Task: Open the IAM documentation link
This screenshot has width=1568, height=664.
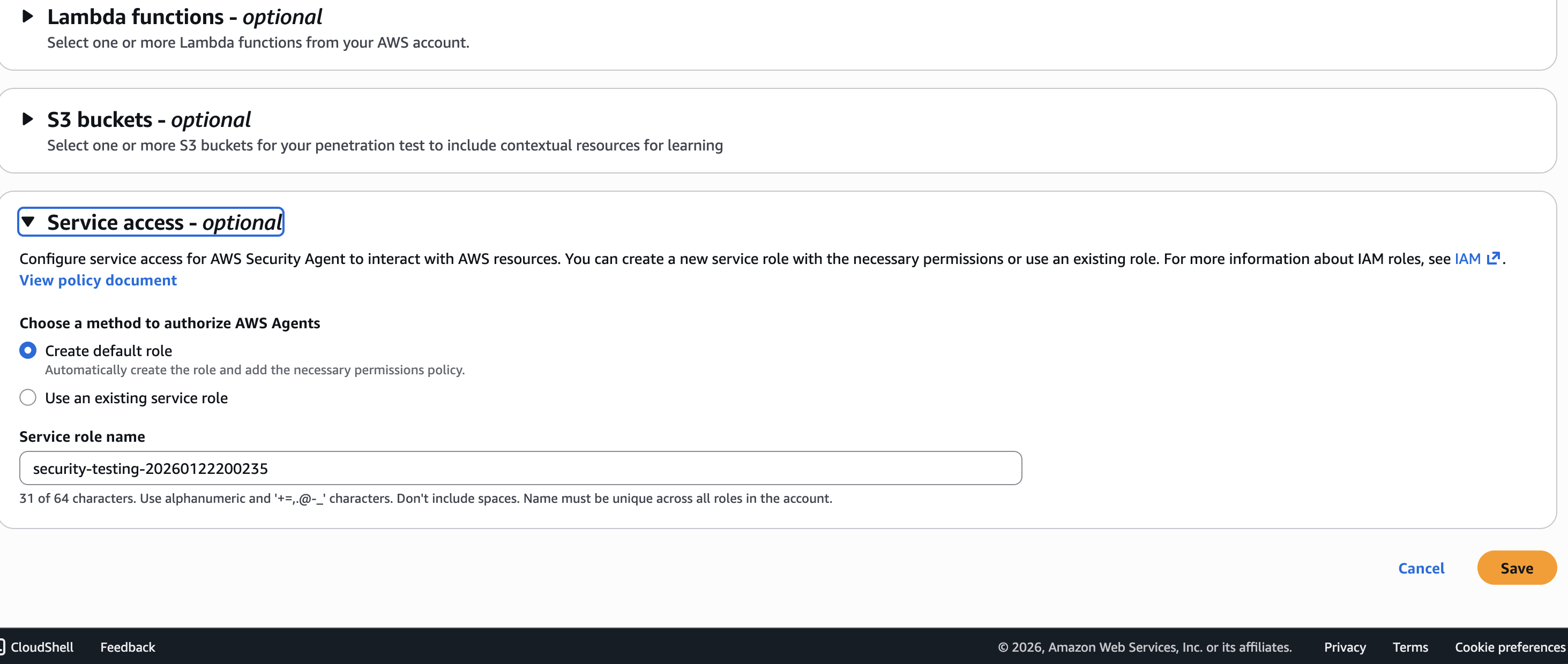Action: [x=1467, y=259]
